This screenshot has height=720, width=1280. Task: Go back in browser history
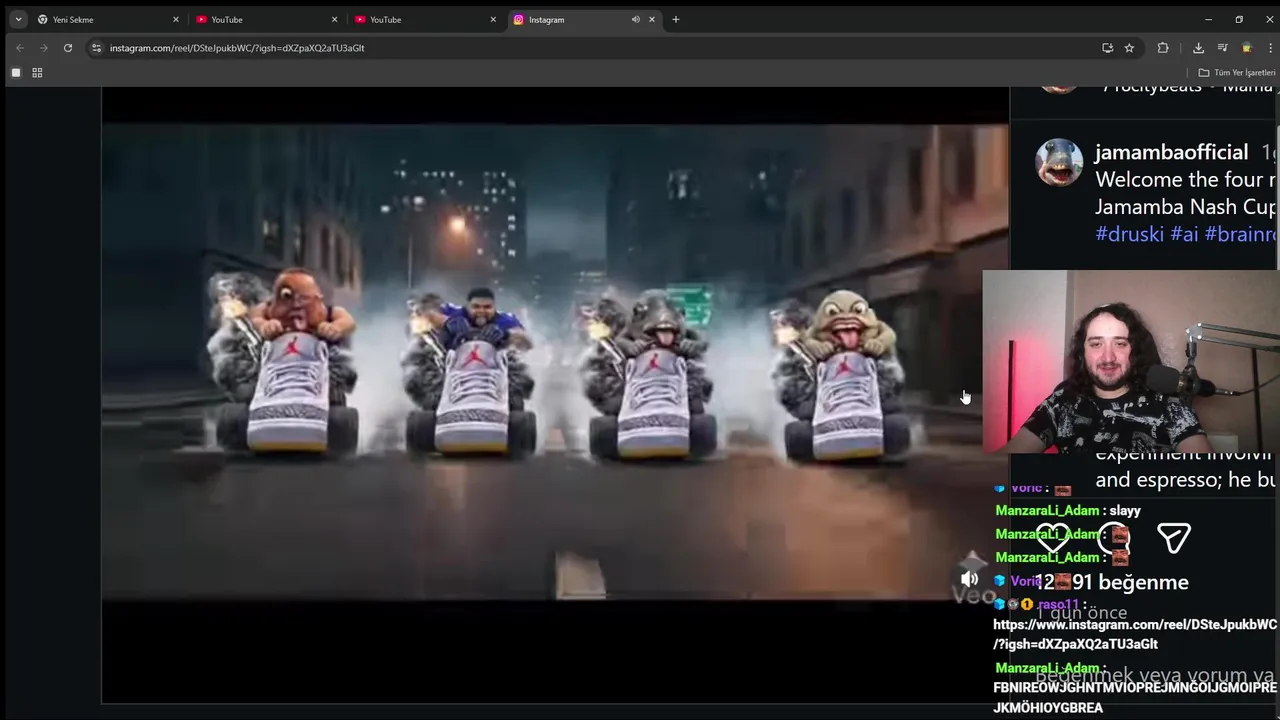(19, 47)
